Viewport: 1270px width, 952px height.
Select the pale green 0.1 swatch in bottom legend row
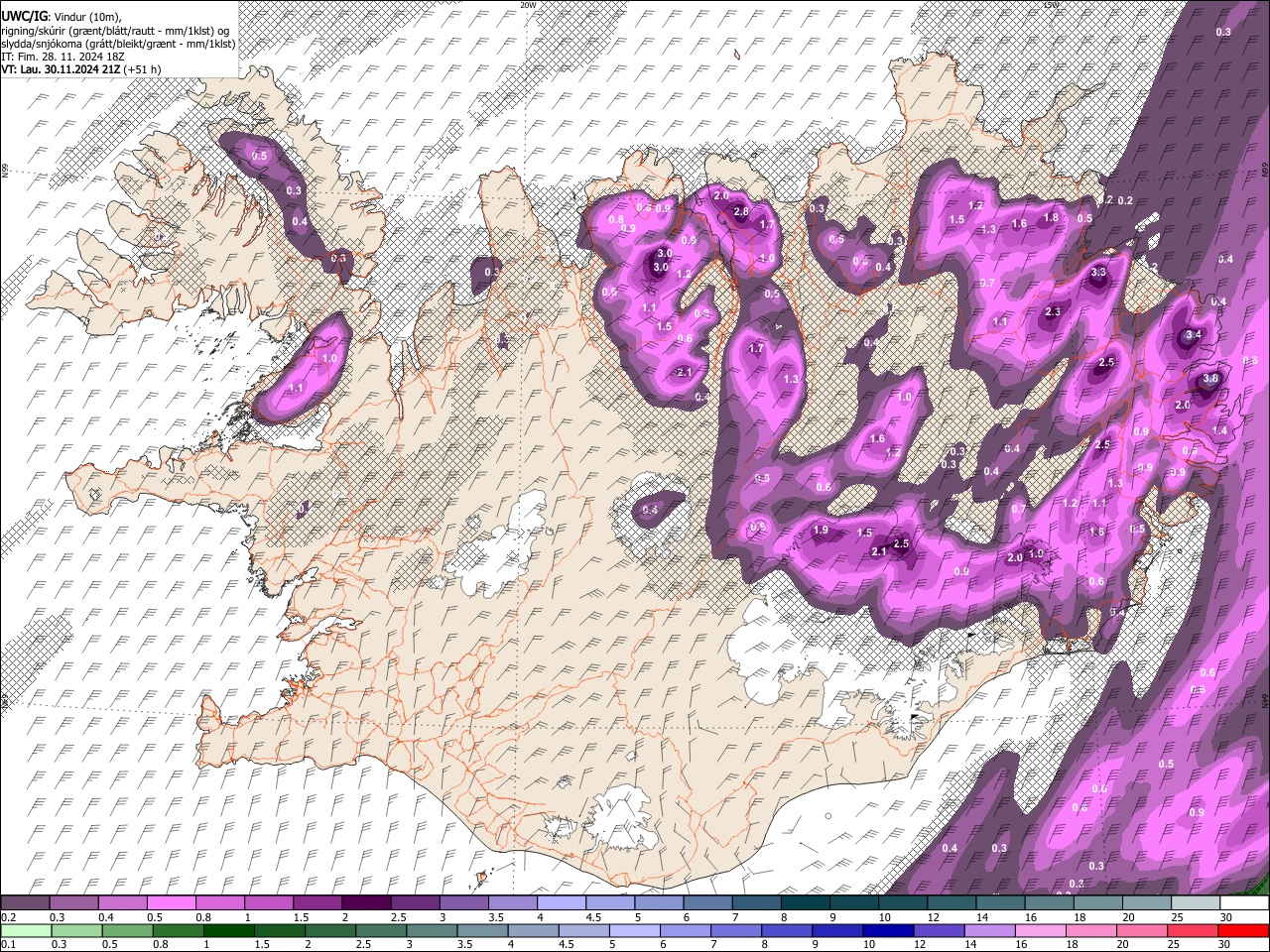point(26,930)
